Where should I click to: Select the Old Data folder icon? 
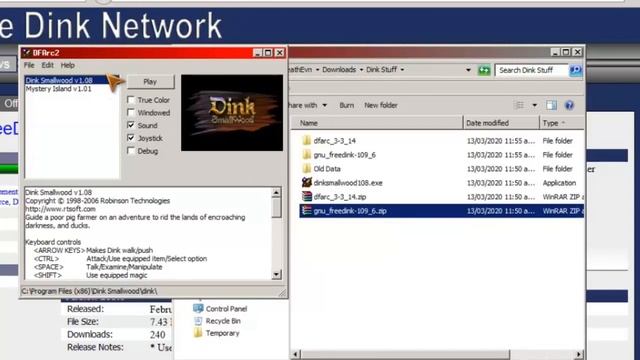coord(307,169)
